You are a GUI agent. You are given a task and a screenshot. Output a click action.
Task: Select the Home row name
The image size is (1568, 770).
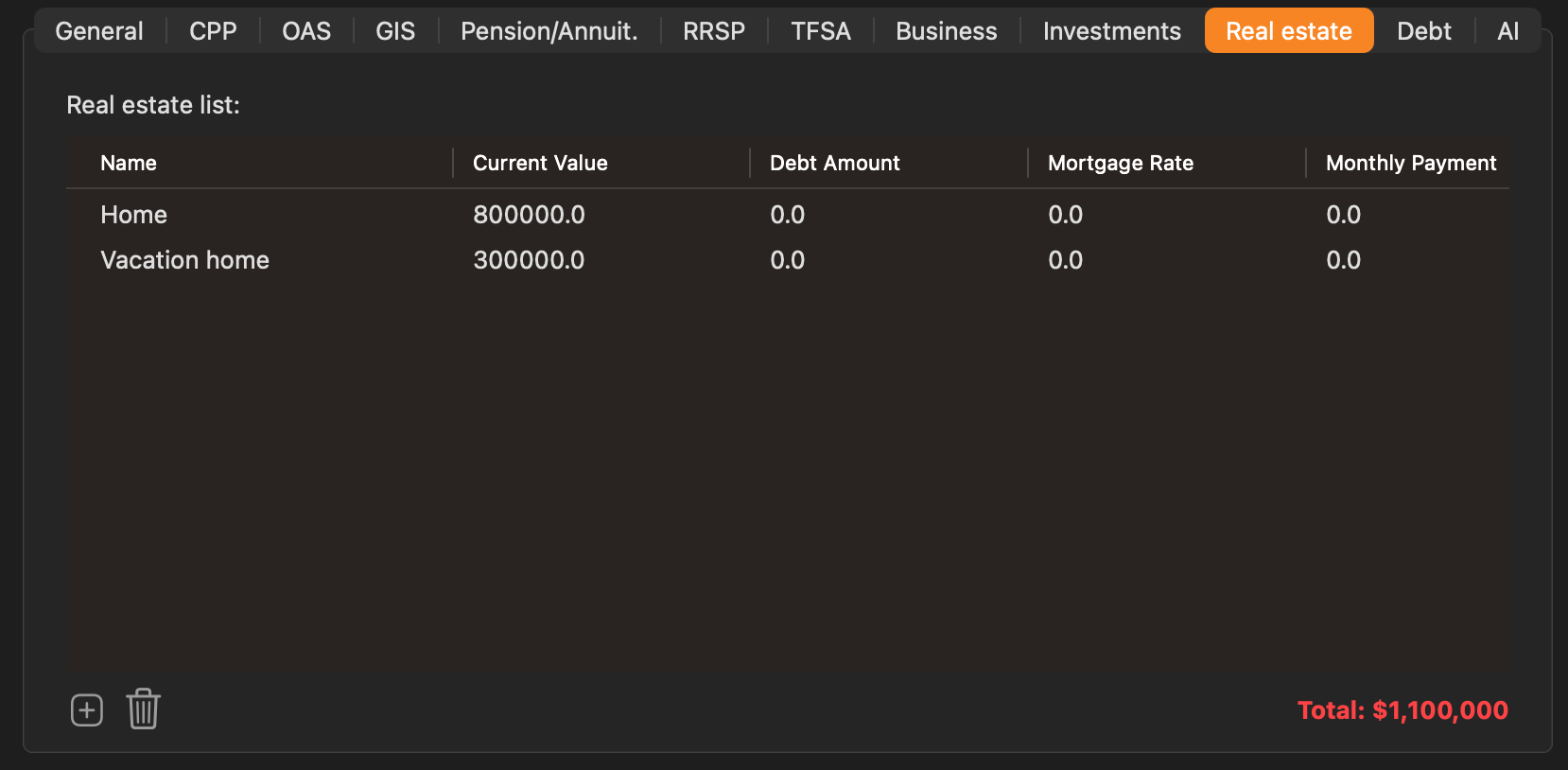[x=133, y=215]
